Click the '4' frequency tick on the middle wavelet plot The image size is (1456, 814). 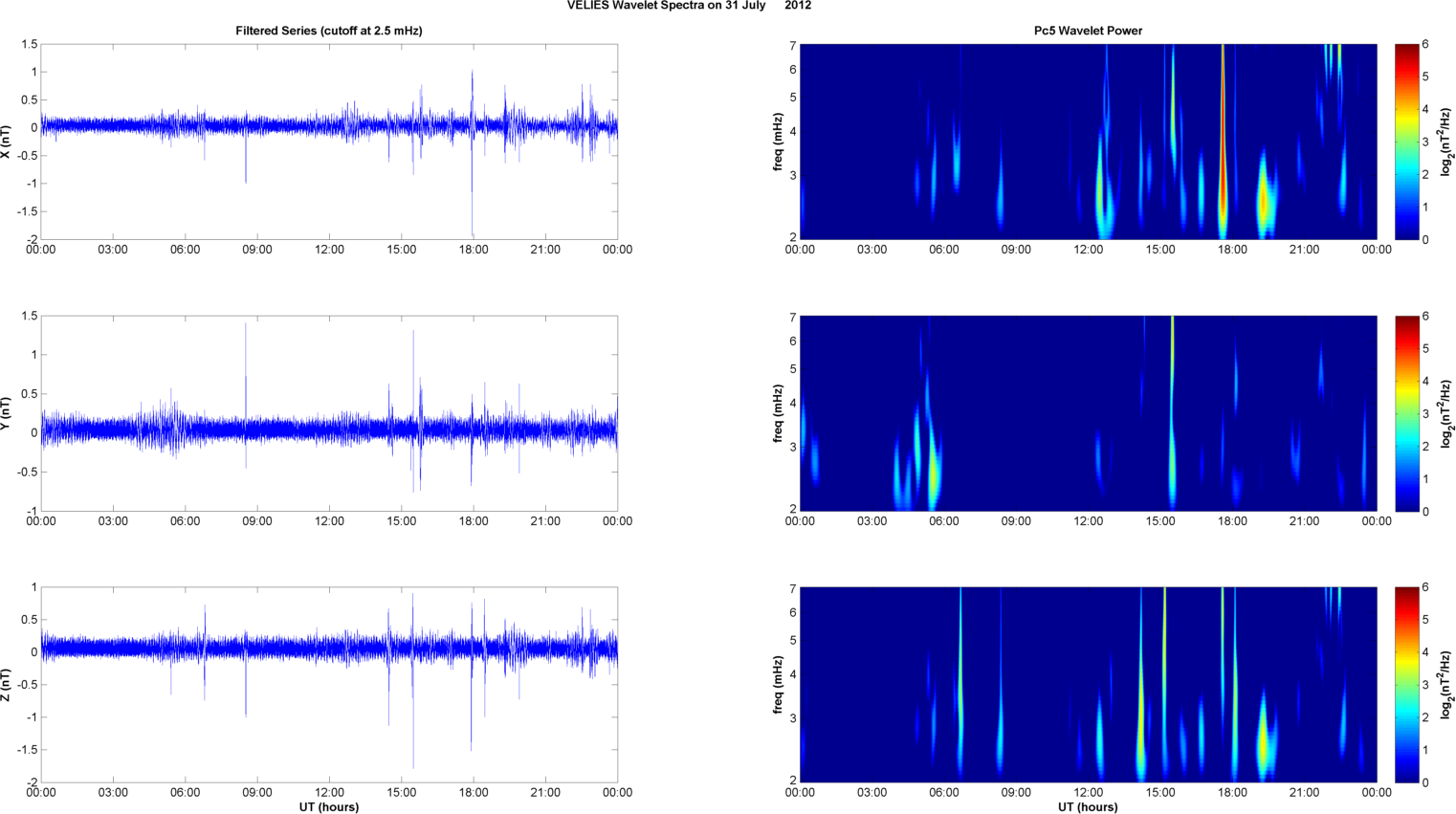pyautogui.click(x=793, y=404)
